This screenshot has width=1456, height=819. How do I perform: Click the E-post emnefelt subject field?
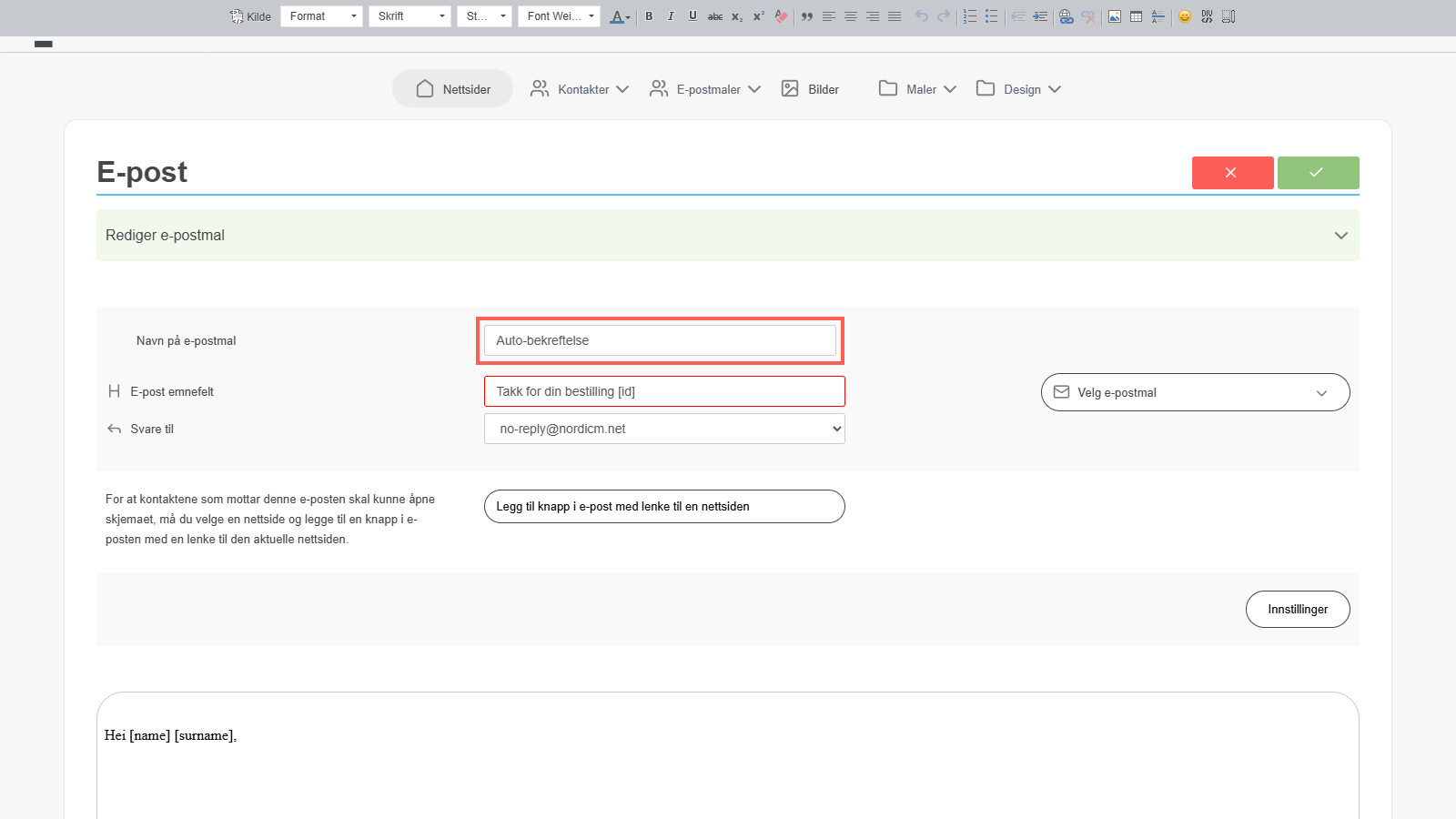tap(664, 391)
